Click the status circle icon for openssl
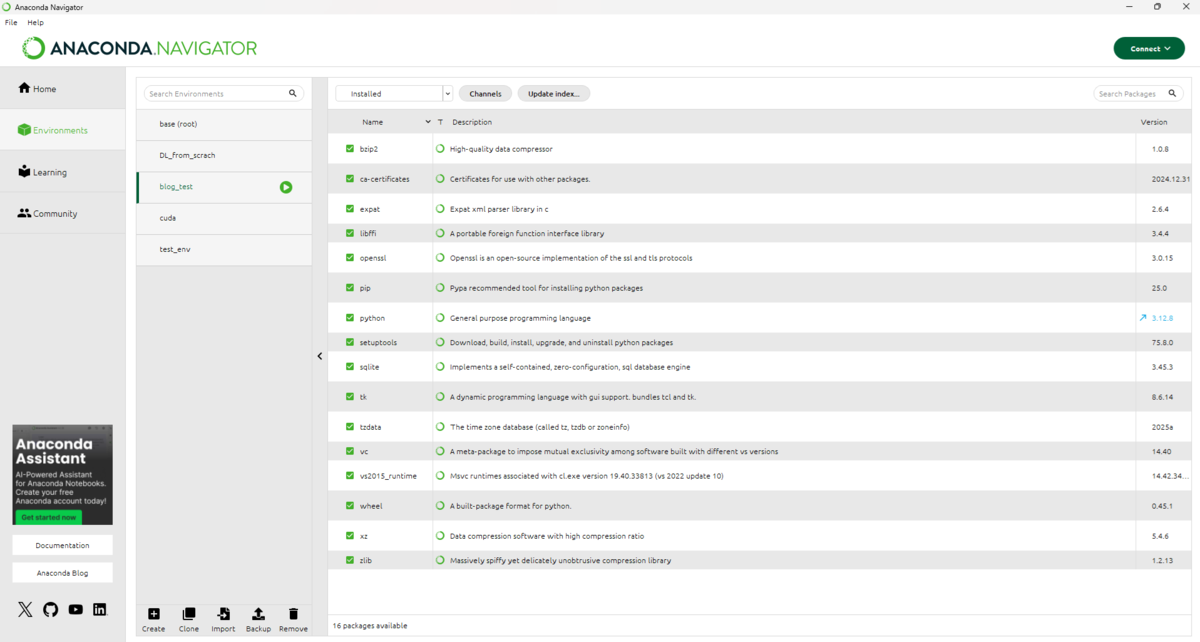 pos(440,258)
